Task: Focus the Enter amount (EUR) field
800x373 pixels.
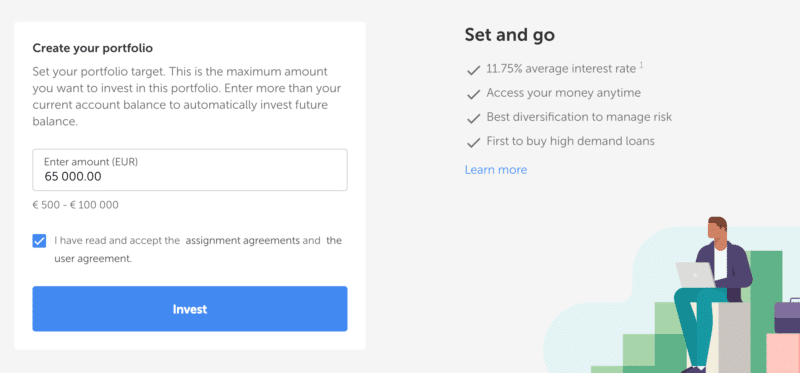Action: click(x=190, y=170)
